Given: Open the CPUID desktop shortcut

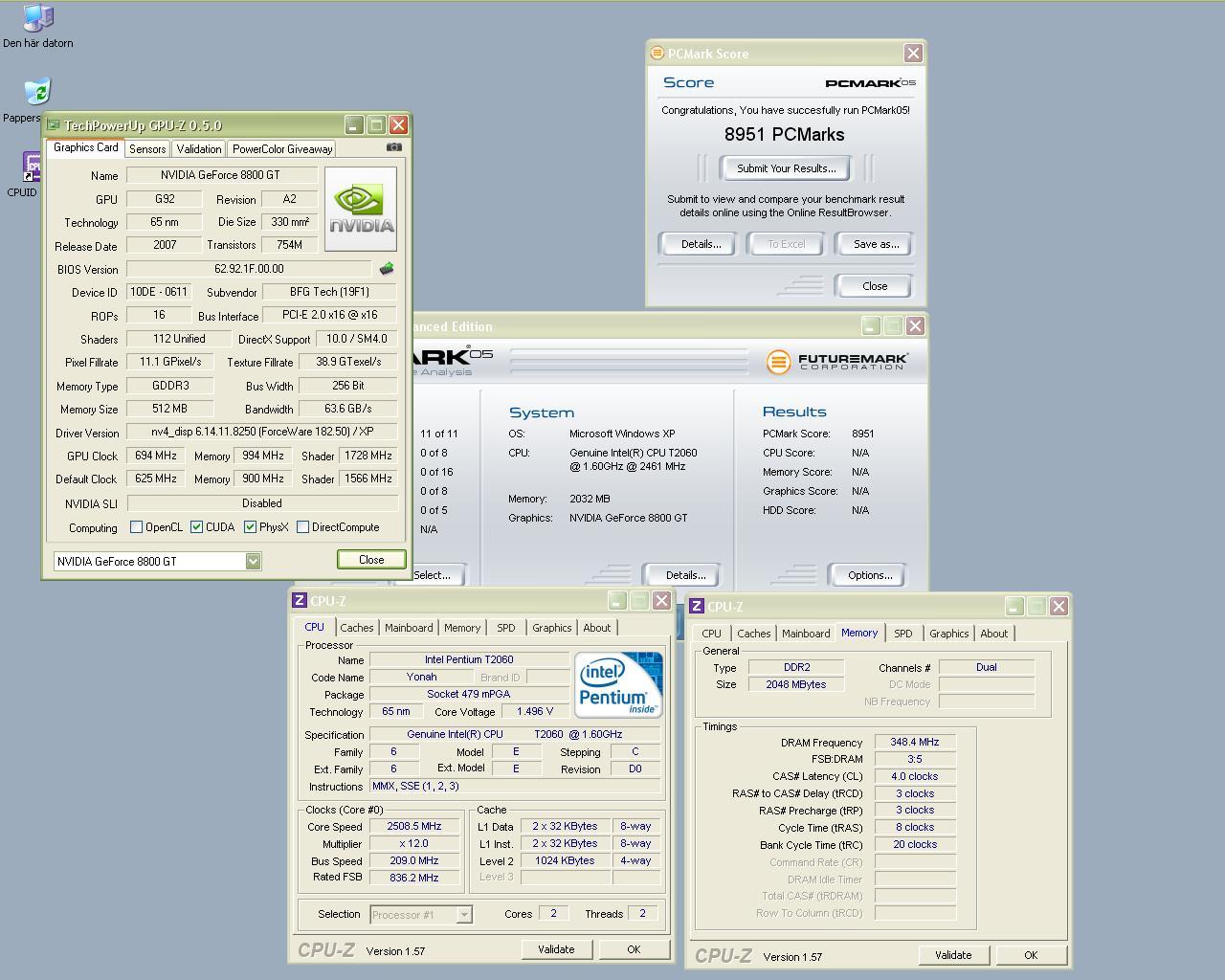Looking at the screenshot, I should click(x=32, y=166).
